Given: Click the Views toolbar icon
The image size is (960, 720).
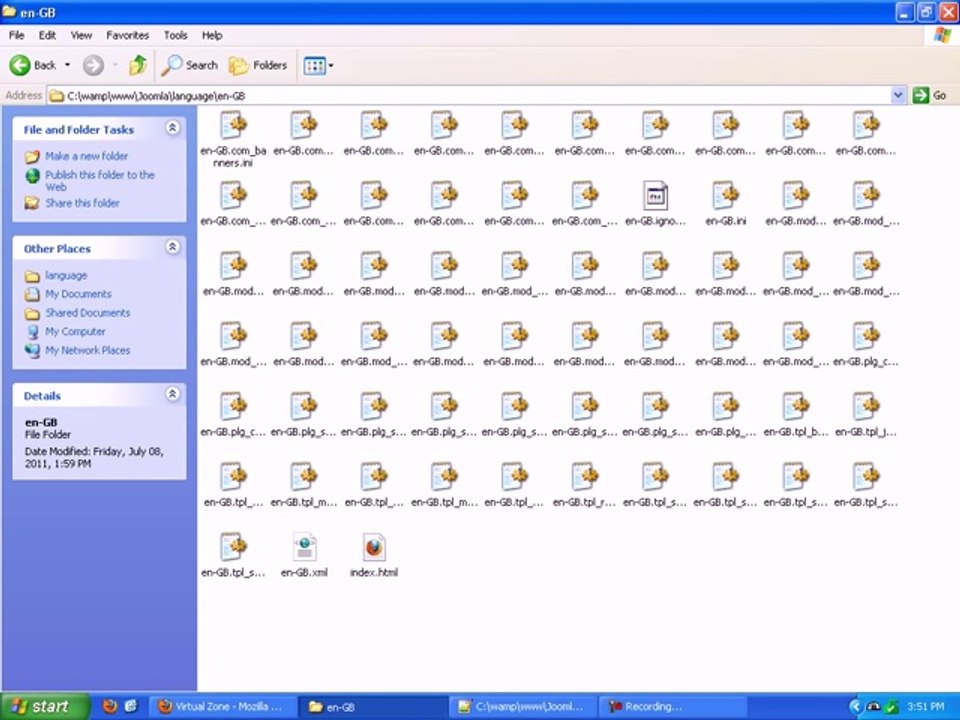Looking at the screenshot, I should 315,66.
